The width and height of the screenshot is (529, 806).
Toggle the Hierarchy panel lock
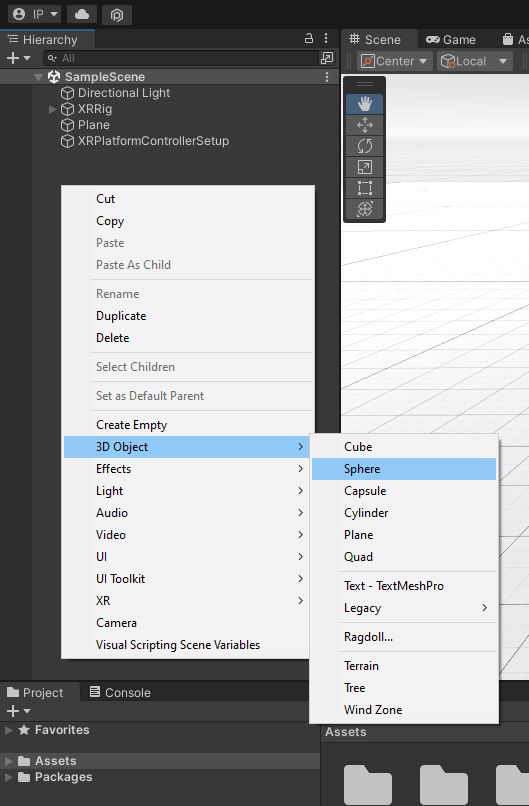(309, 39)
